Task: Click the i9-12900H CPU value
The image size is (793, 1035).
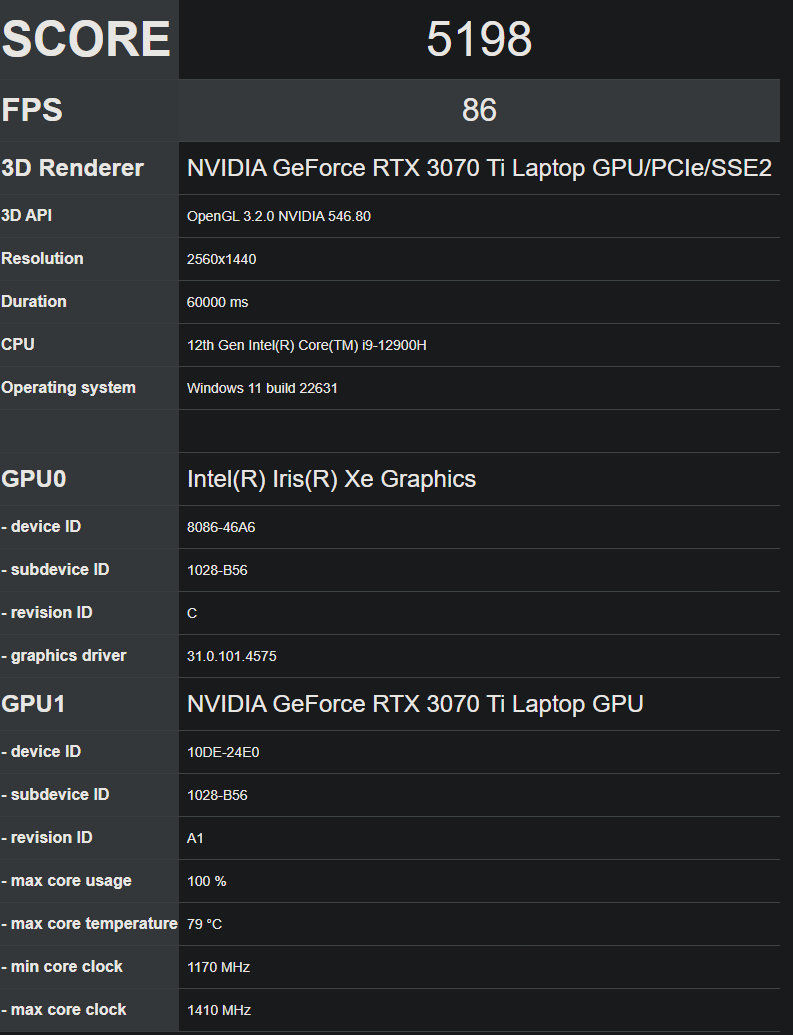Action: point(306,345)
